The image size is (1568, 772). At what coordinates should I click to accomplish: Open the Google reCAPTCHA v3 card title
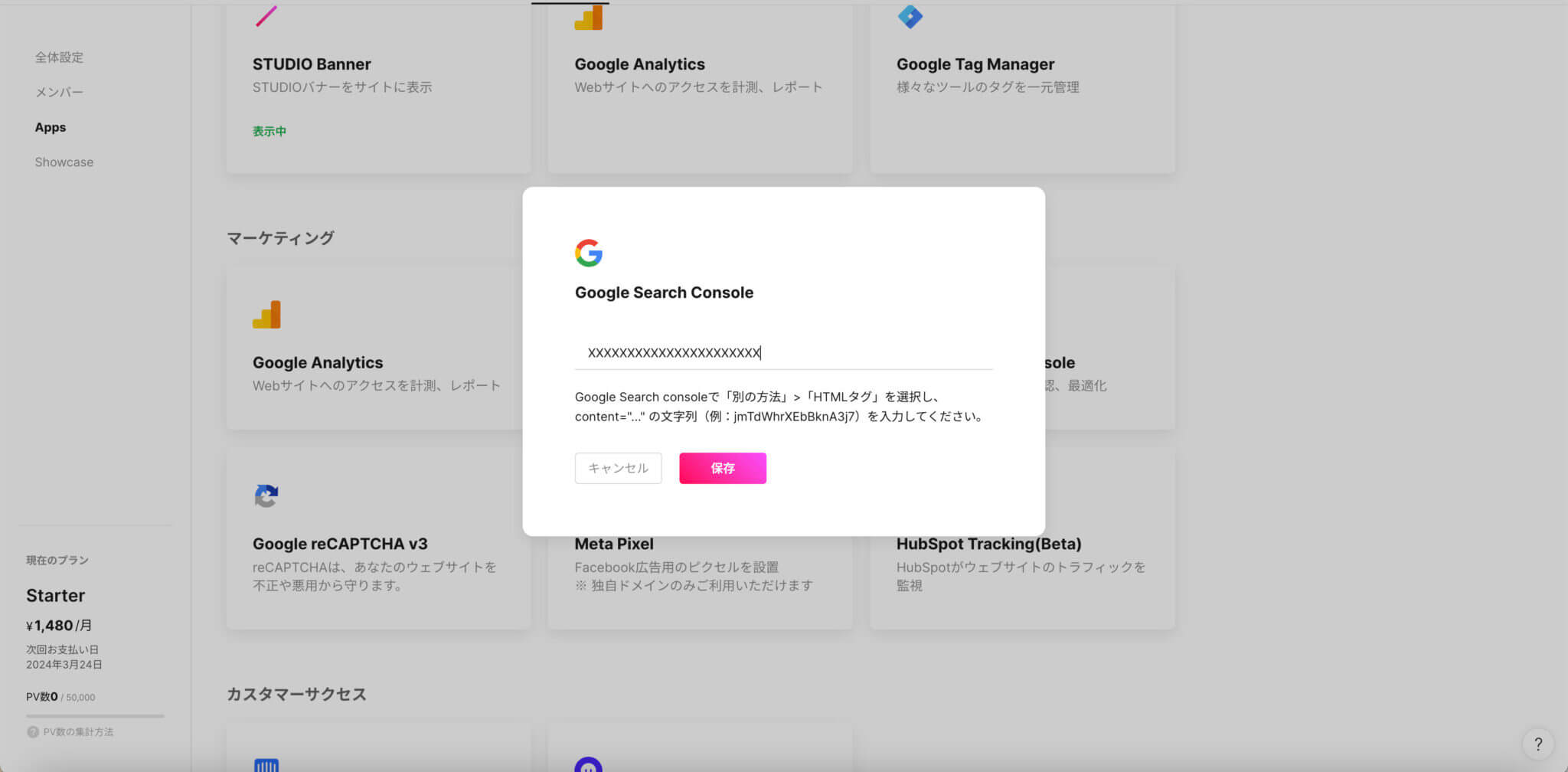340,544
